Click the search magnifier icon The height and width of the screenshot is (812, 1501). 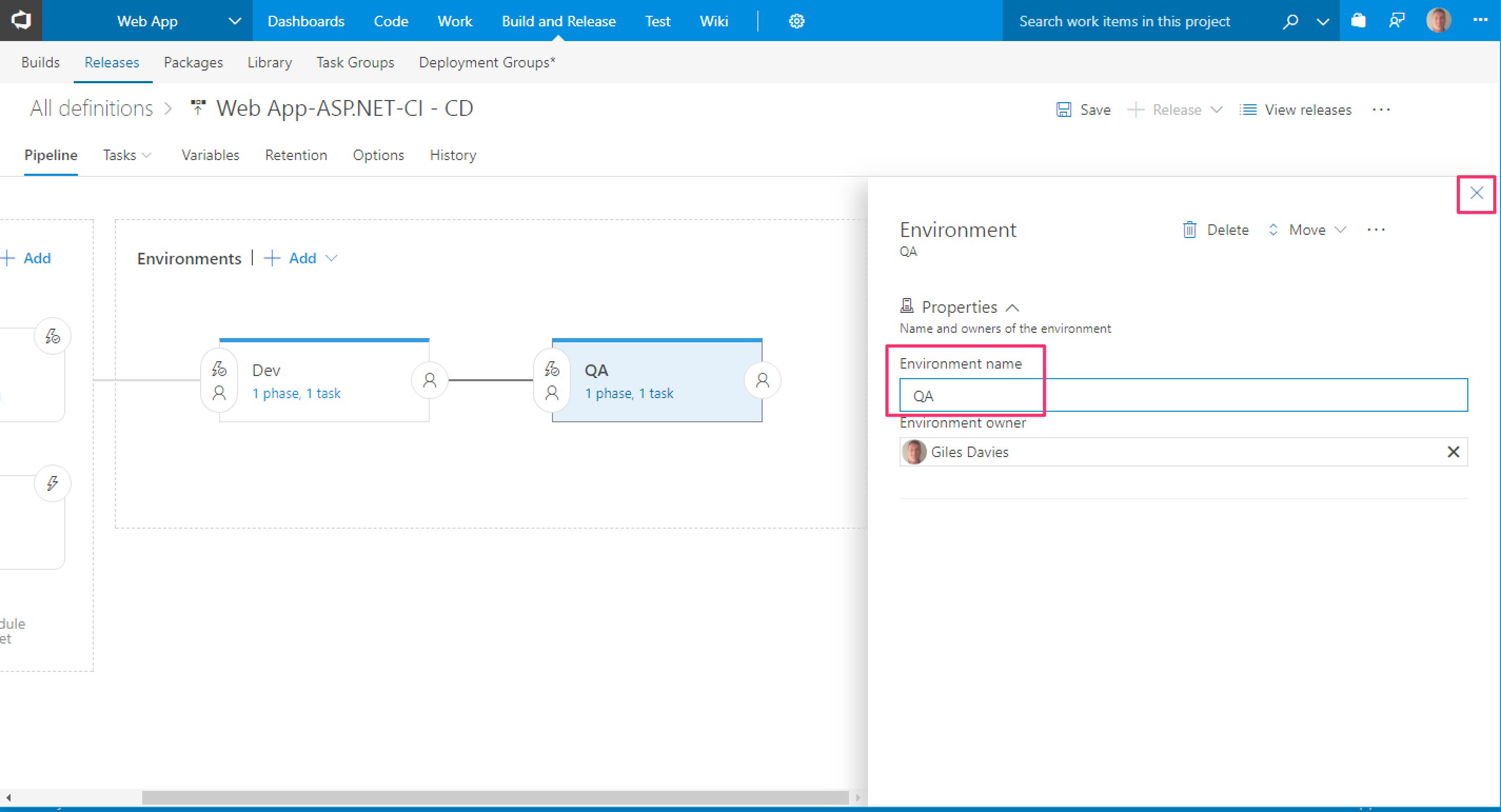pos(1290,22)
